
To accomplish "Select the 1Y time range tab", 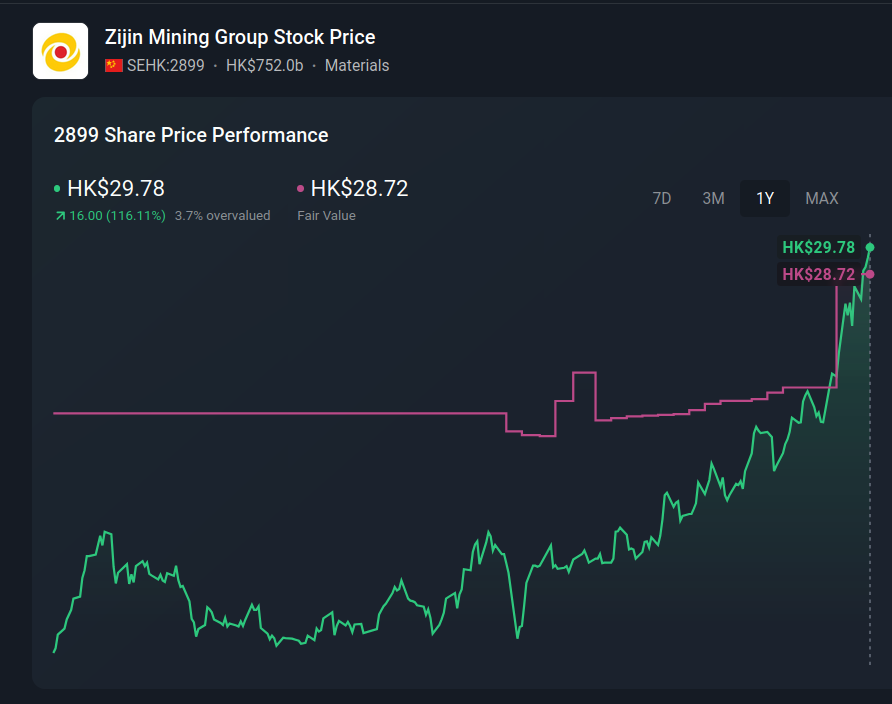I will tap(765, 198).
